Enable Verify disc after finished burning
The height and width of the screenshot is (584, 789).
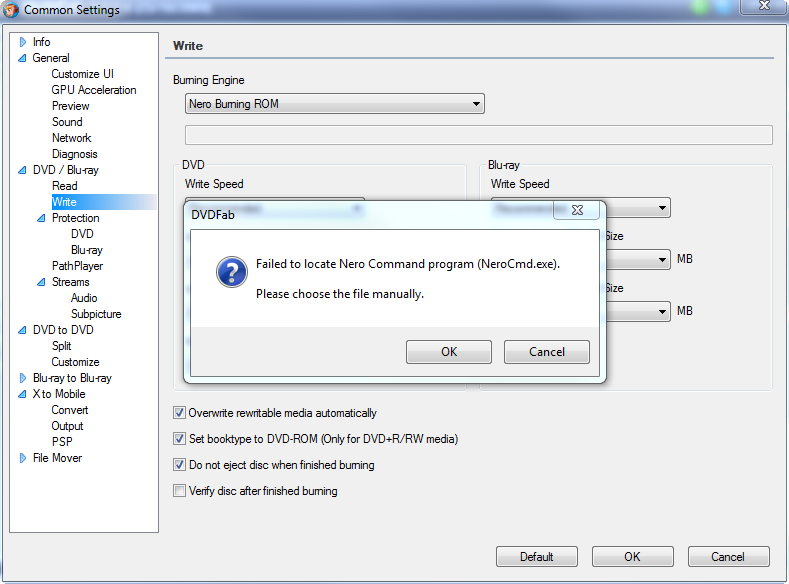pos(179,490)
